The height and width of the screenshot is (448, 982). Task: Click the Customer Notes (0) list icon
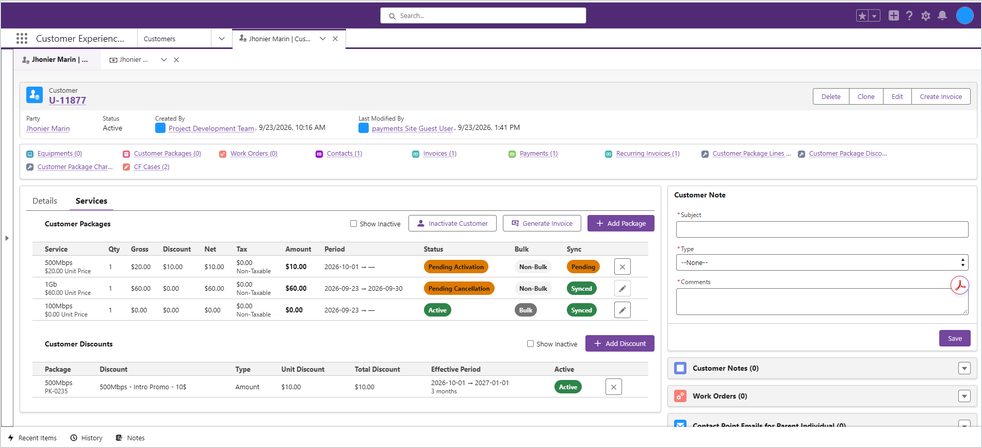[680, 368]
